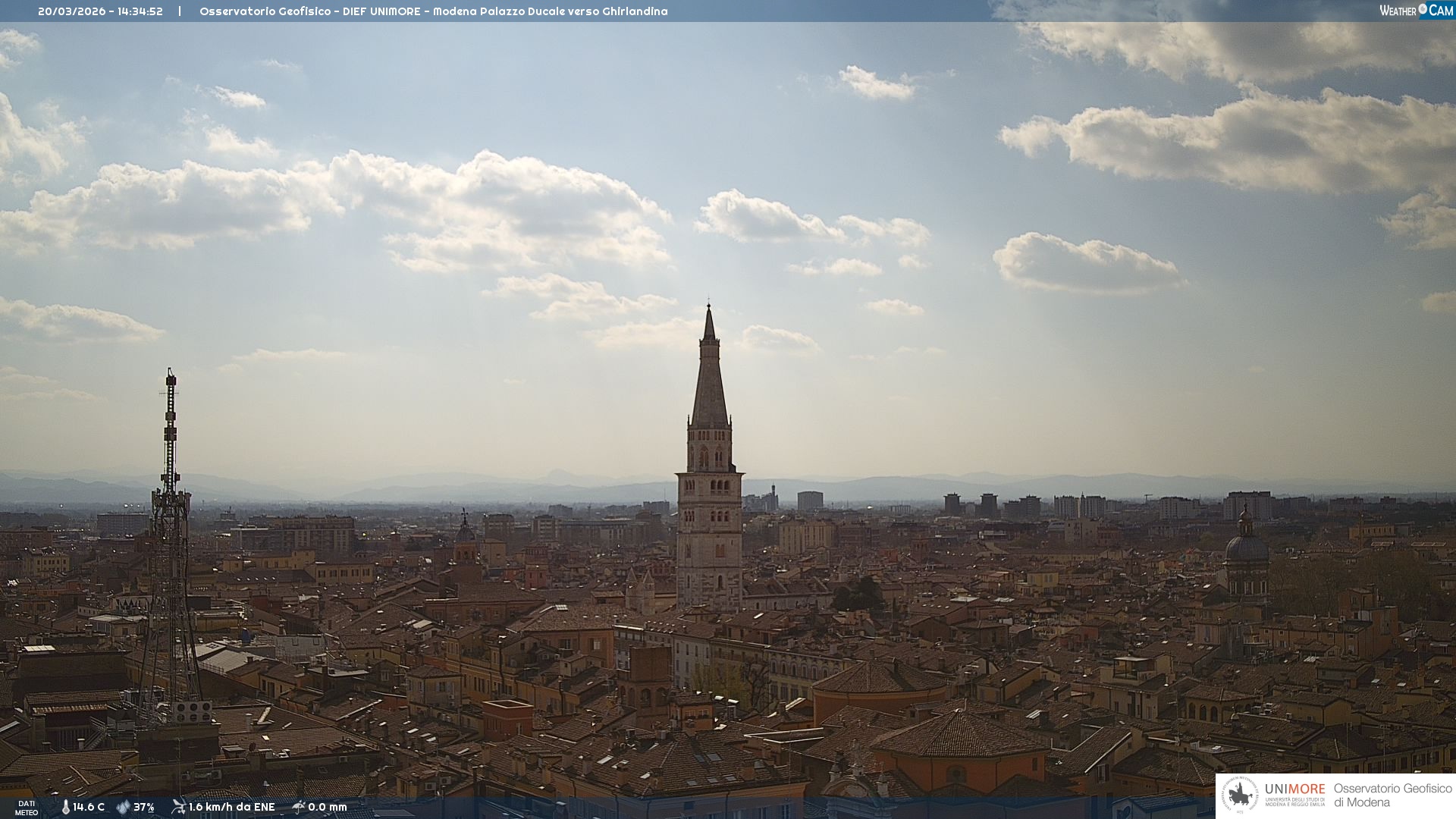The height and width of the screenshot is (819, 1456).
Task: Click the lattice antenna tower on left
Action: pos(169,531)
